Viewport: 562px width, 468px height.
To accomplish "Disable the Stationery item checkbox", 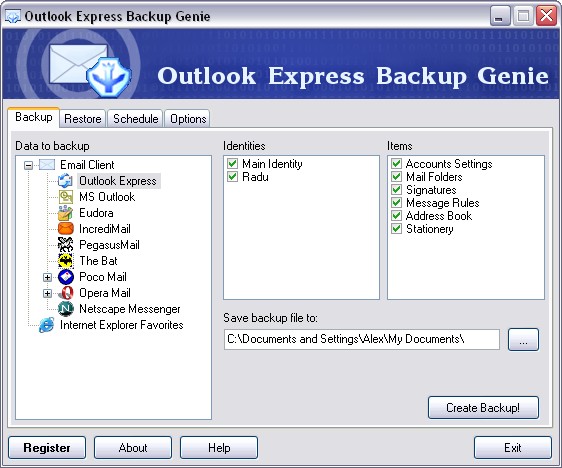I will (396, 229).
